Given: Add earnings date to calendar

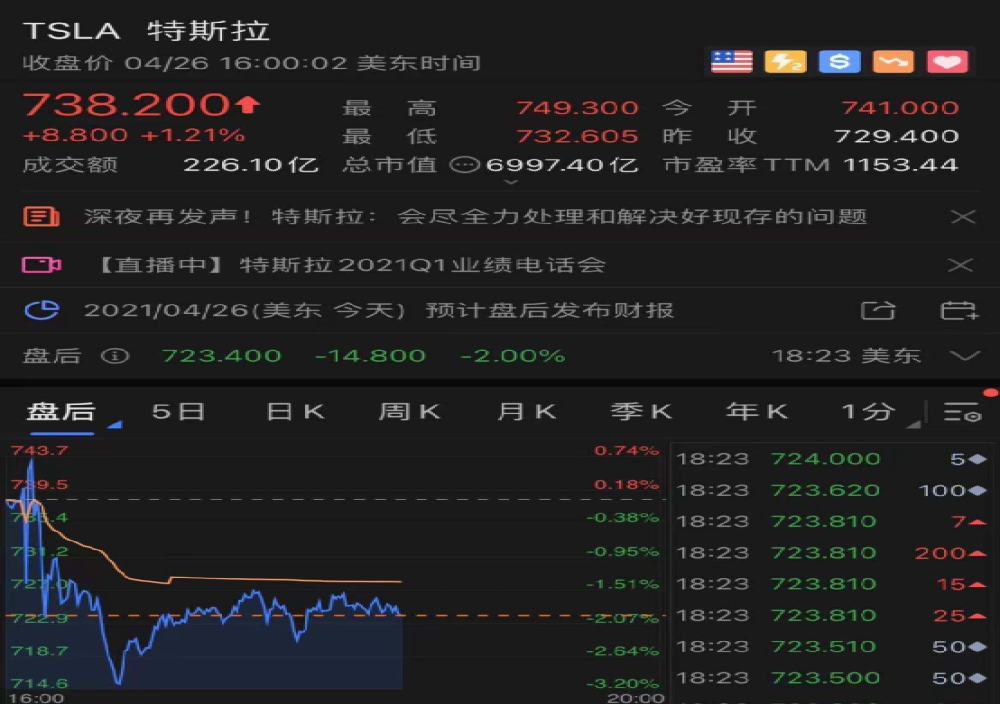Looking at the screenshot, I should [959, 311].
